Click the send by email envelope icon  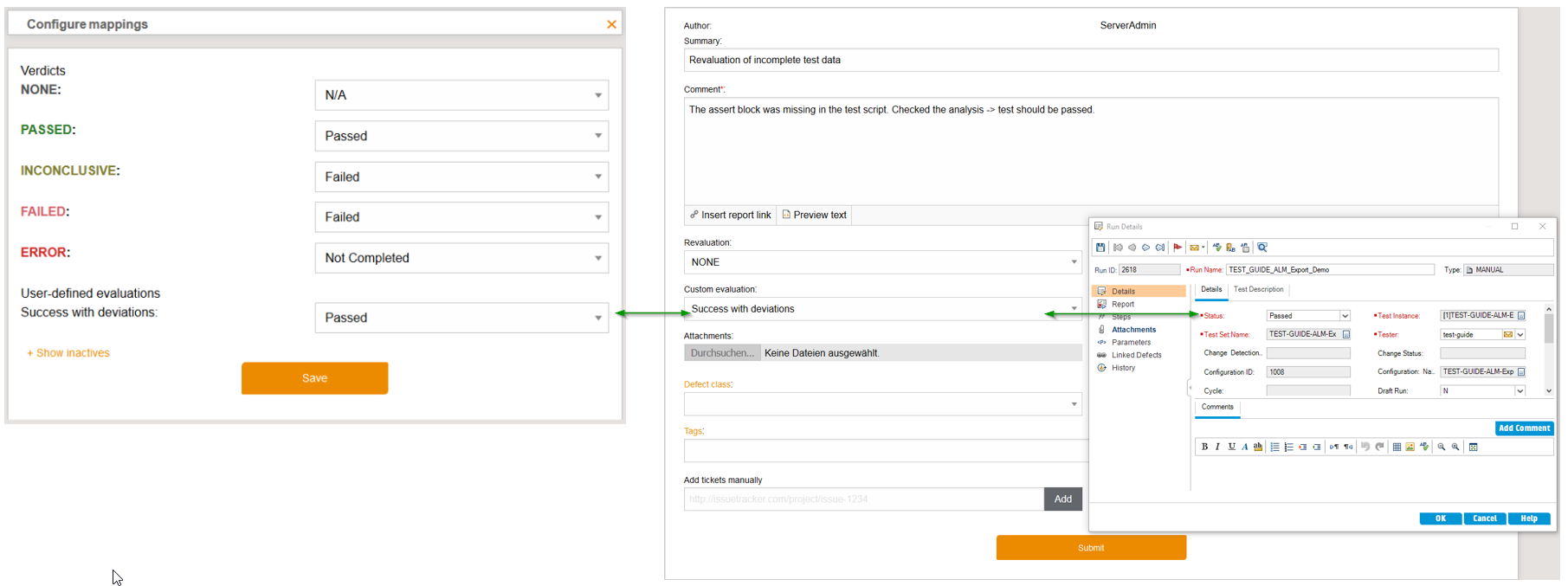coord(1194,248)
